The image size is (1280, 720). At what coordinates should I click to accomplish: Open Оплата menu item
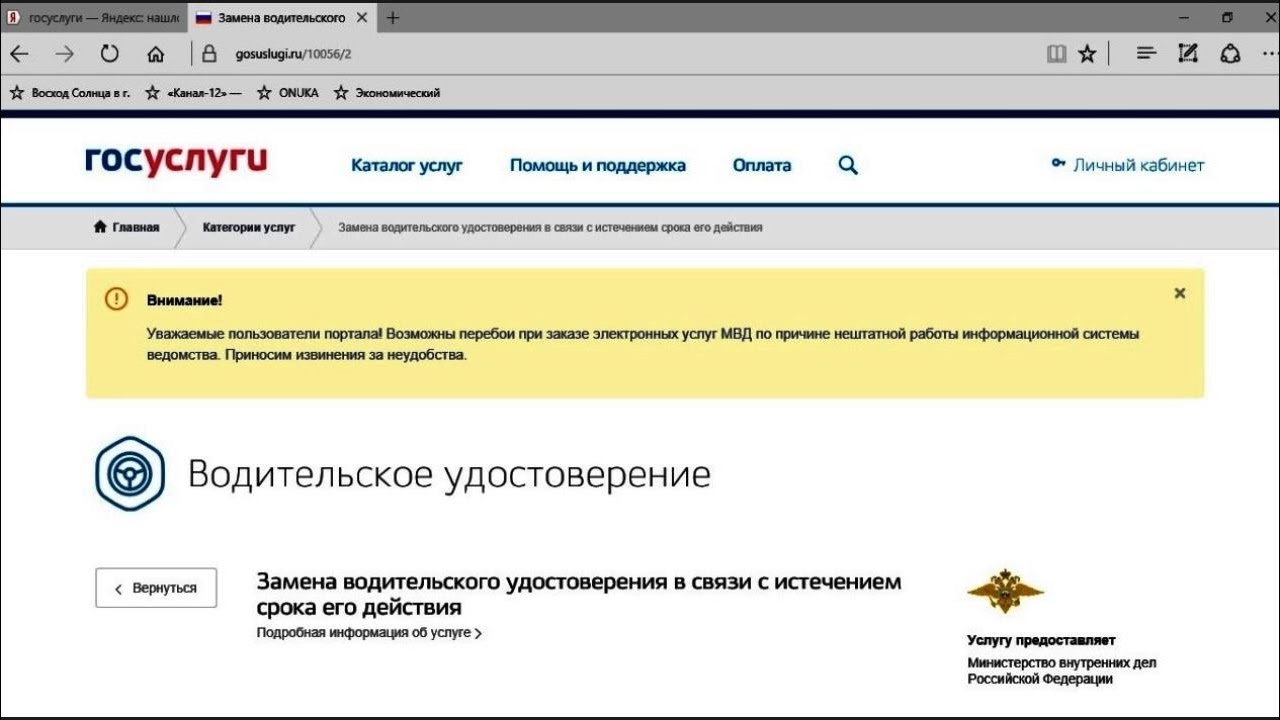(x=762, y=165)
